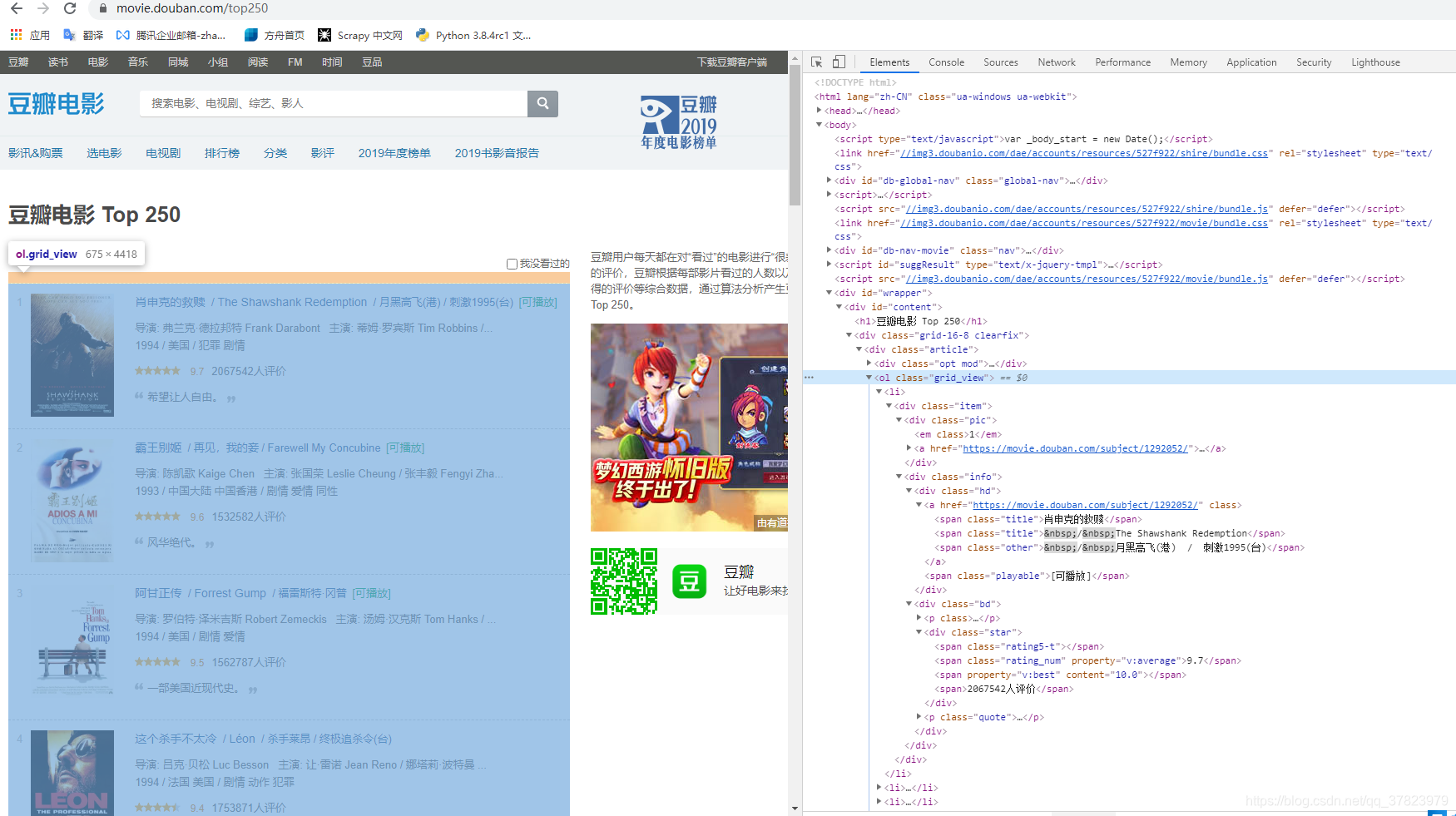Click the game advertisement banner image
Image resolution: width=1456 pixels, height=816 pixels.
click(x=689, y=428)
